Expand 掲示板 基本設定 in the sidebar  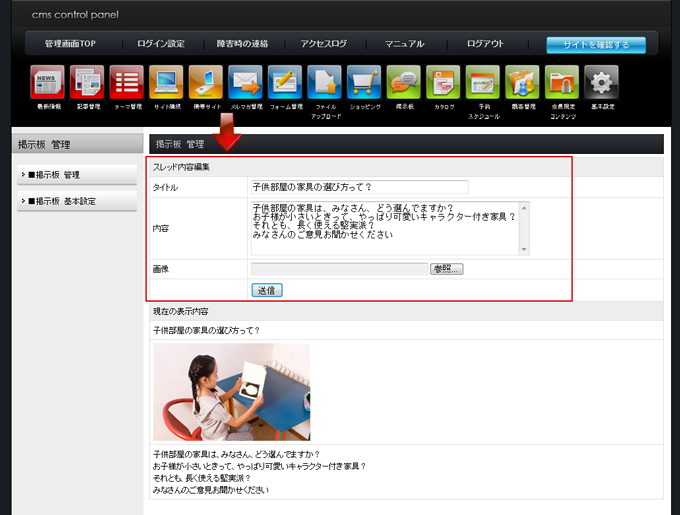(x=77, y=201)
